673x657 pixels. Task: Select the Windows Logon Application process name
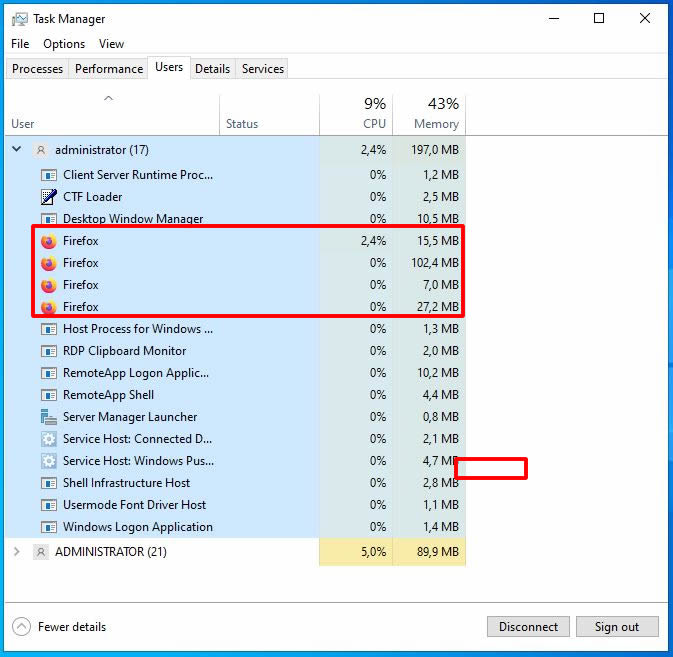[x=138, y=527]
